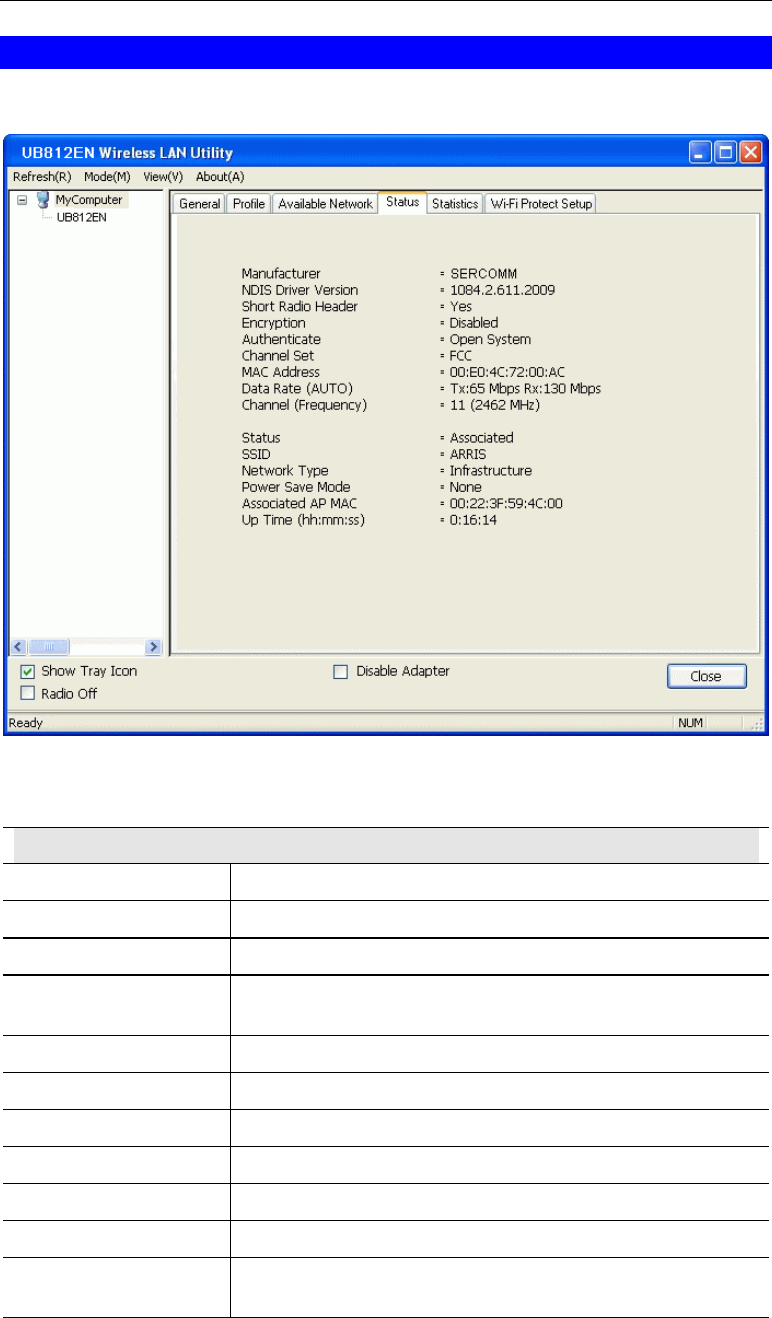Switch to the Statistics tab

coord(455,204)
